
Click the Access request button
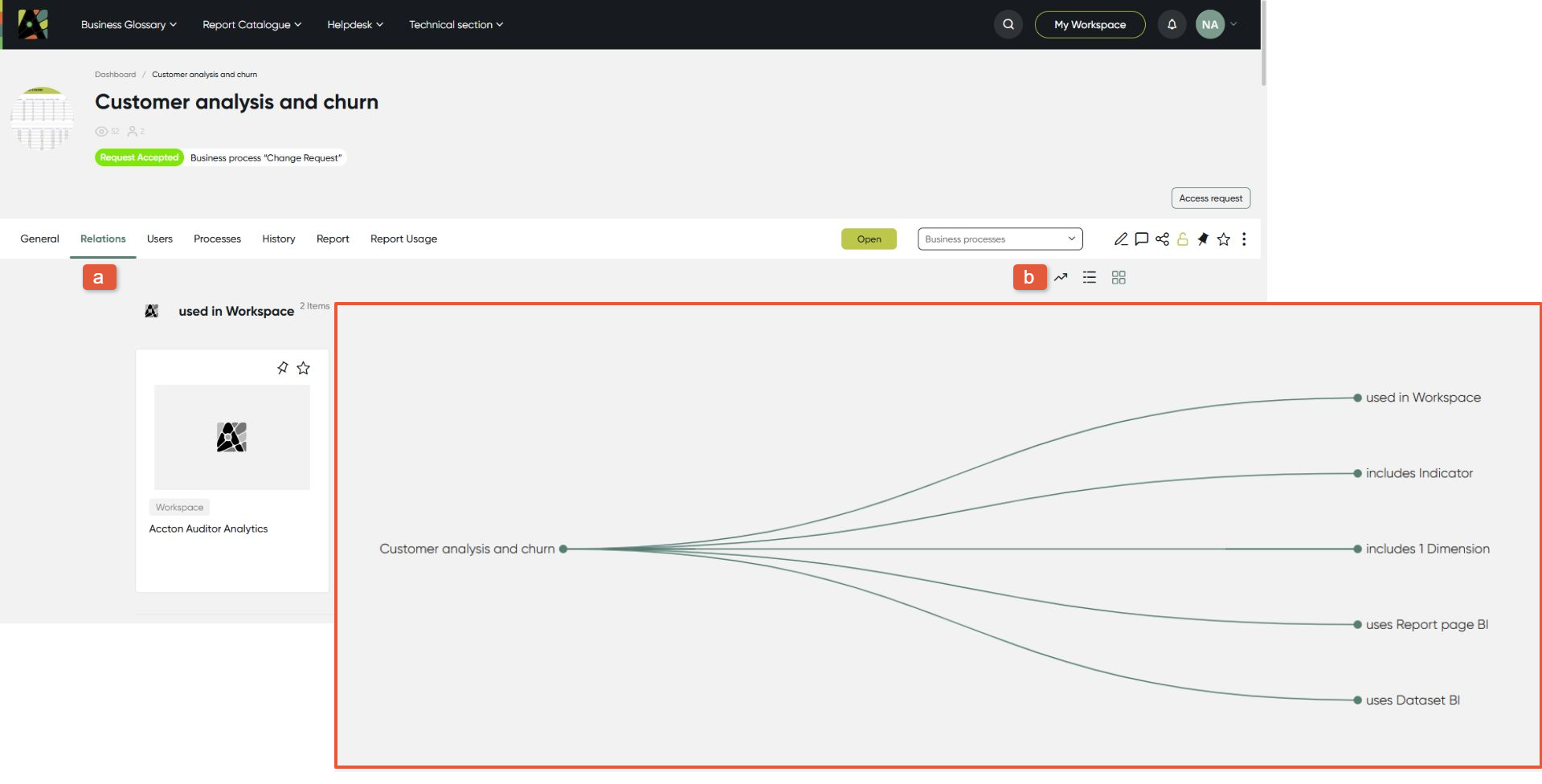[x=1210, y=198]
